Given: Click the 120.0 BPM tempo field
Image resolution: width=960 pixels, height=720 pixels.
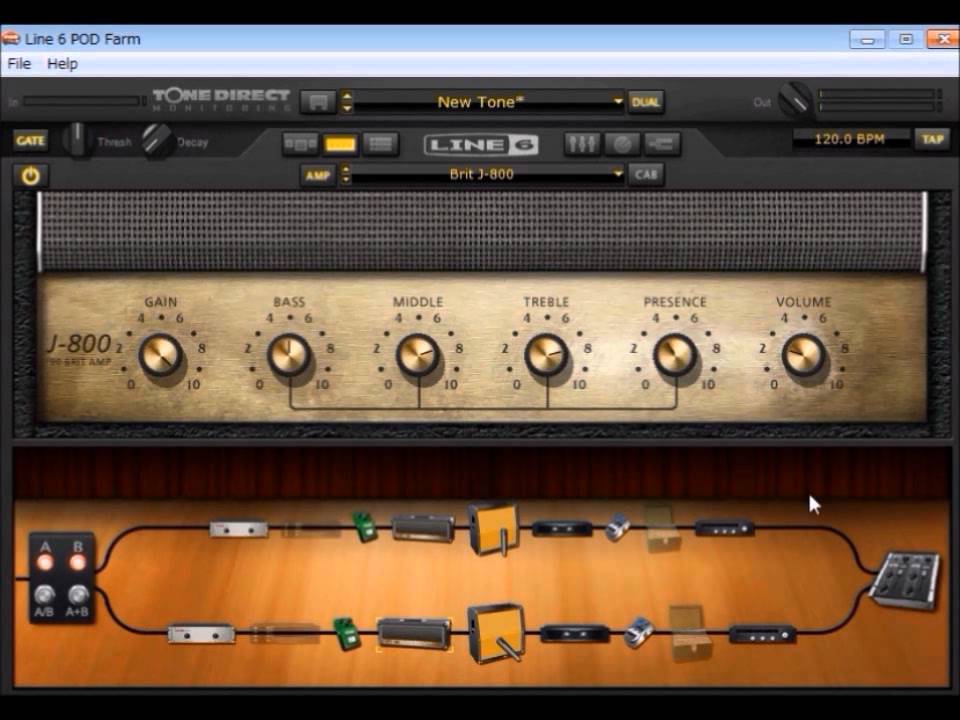Looking at the screenshot, I should pos(850,139).
